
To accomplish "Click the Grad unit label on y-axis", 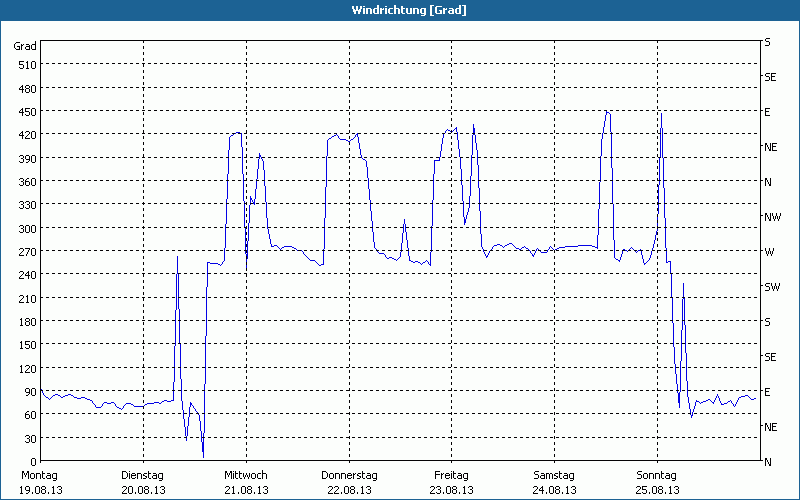I will pyautogui.click(x=25, y=46).
